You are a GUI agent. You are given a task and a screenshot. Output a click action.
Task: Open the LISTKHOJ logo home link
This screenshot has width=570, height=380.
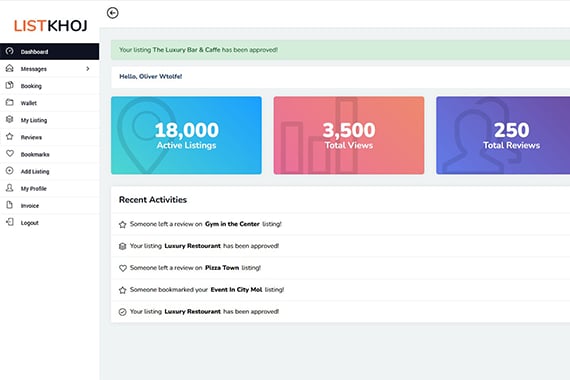(51, 26)
